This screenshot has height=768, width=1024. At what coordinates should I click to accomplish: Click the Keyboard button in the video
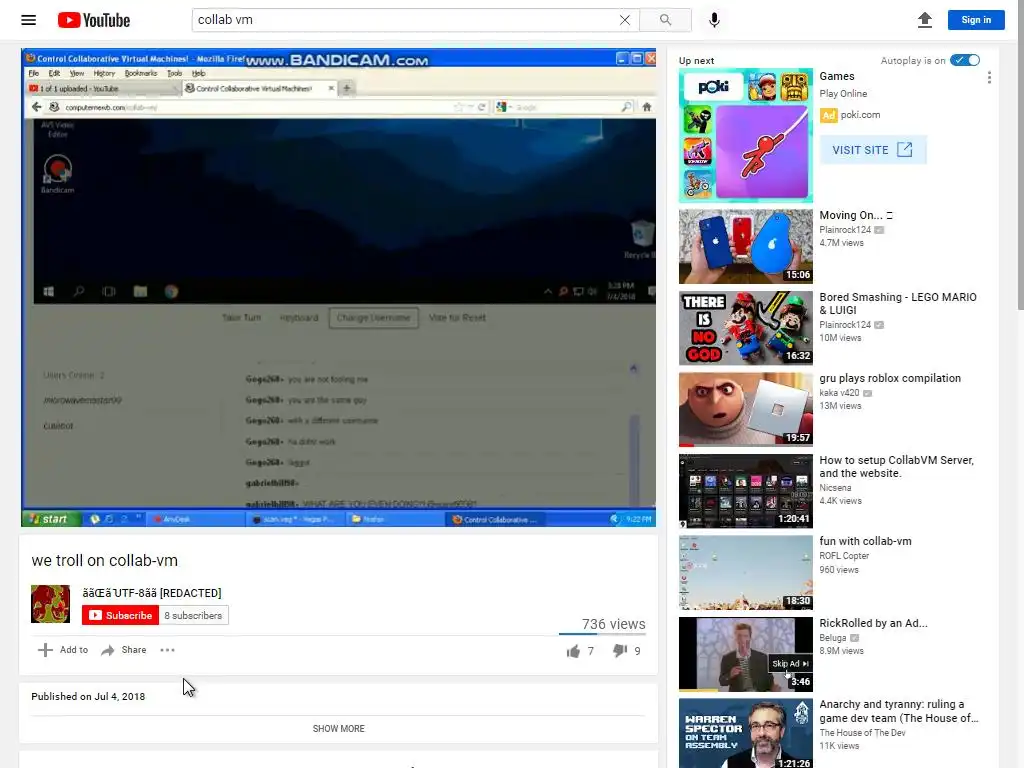[x=299, y=318]
